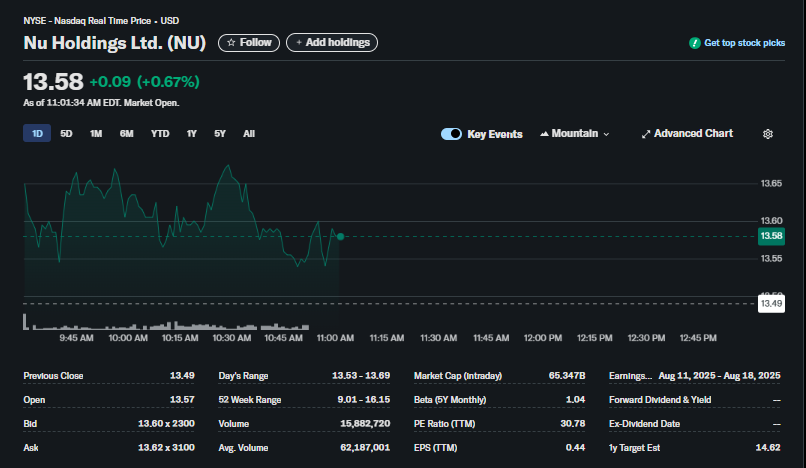Click the Day's Range label
The height and width of the screenshot is (468, 806).
243,376
